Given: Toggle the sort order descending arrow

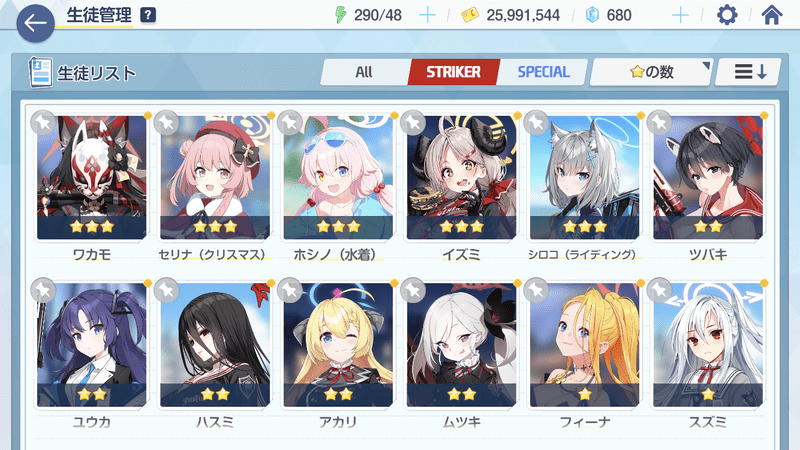Looking at the screenshot, I should pyautogui.click(x=748, y=72).
